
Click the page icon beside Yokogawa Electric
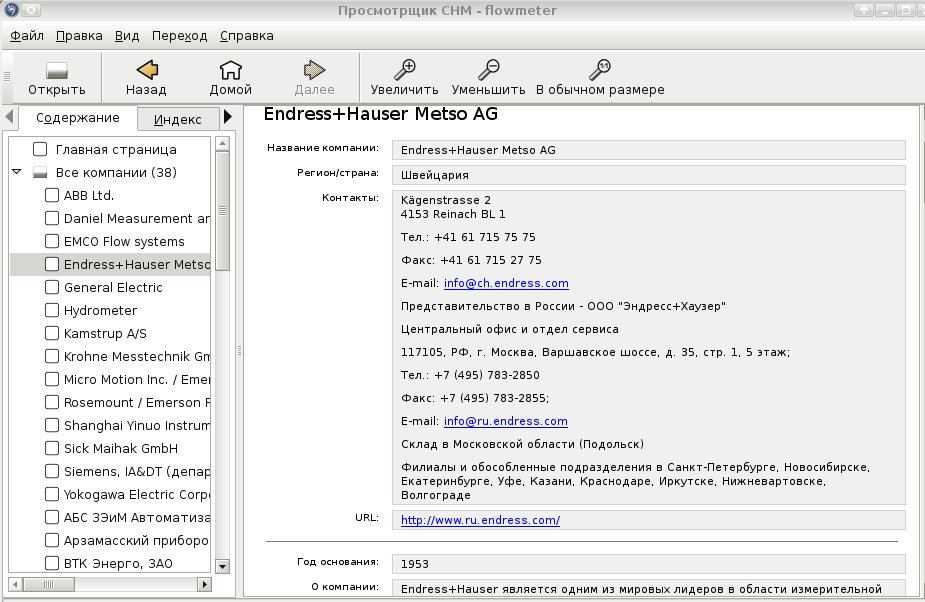click(52, 495)
